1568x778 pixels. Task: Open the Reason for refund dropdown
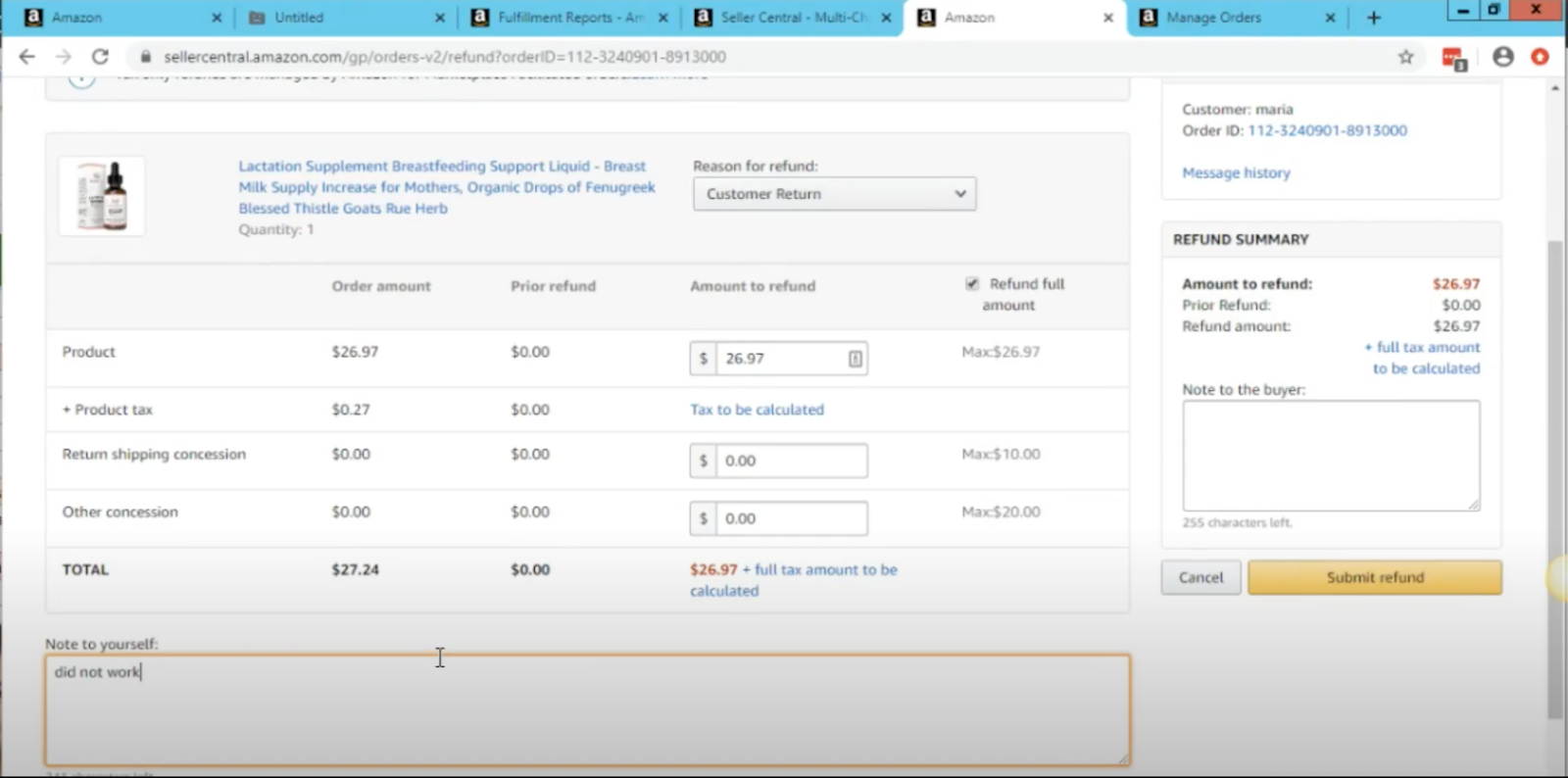pyautogui.click(x=834, y=194)
